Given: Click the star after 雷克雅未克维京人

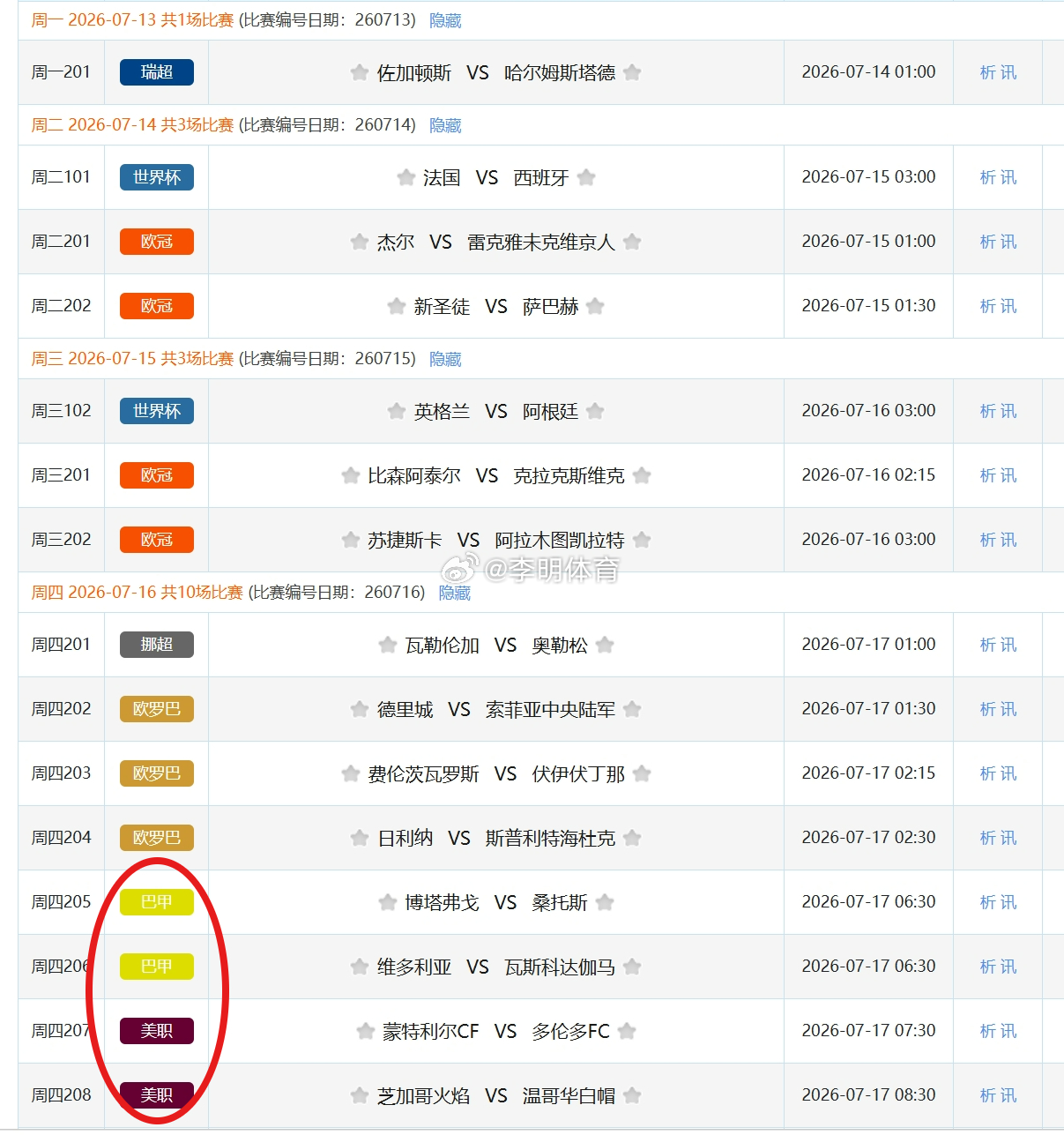Looking at the screenshot, I should click(632, 242).
